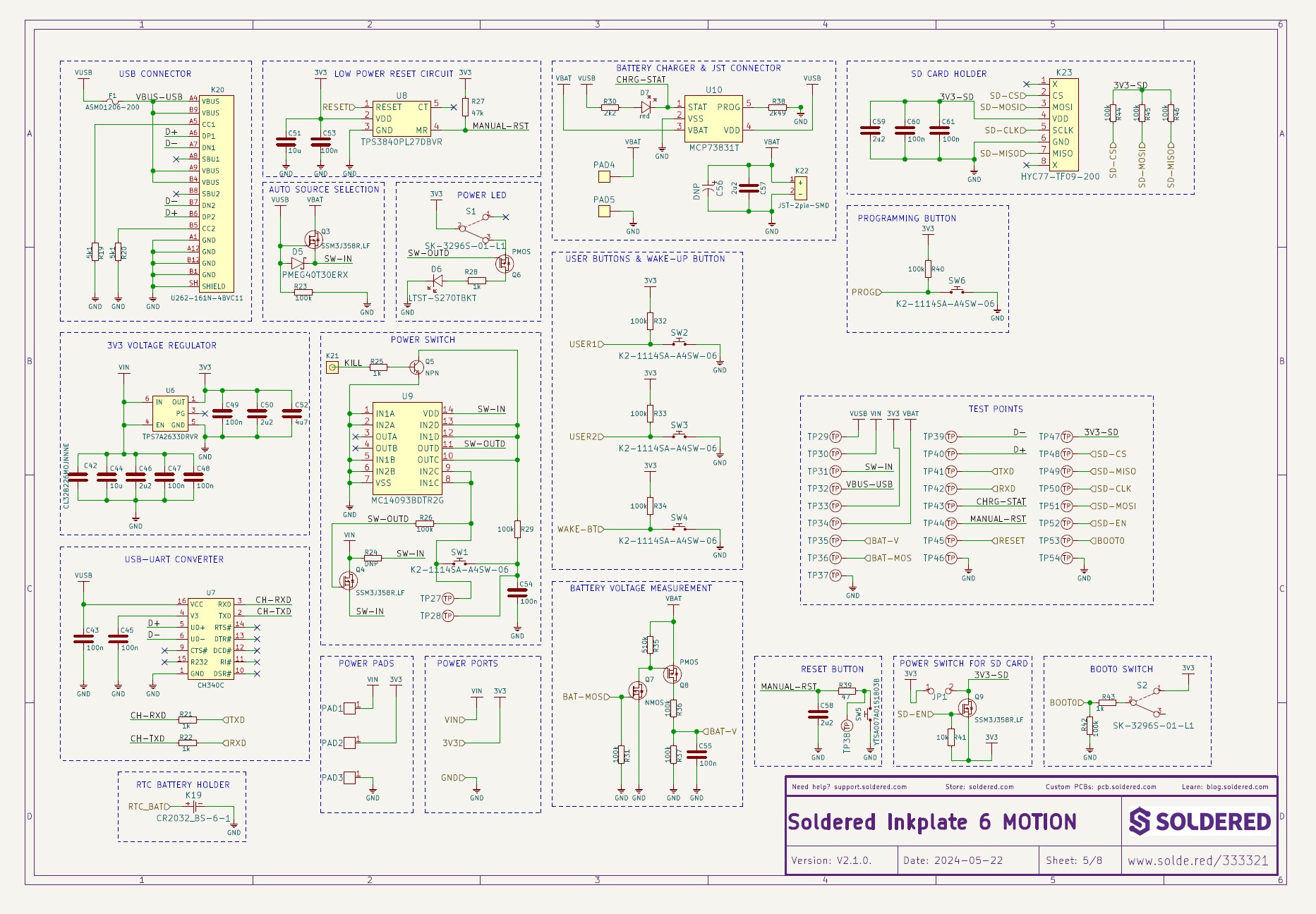Viewport: 1316px width, 914px height.
Task: Open the support.soldered.com help link
Action: [x=869, y=787]
